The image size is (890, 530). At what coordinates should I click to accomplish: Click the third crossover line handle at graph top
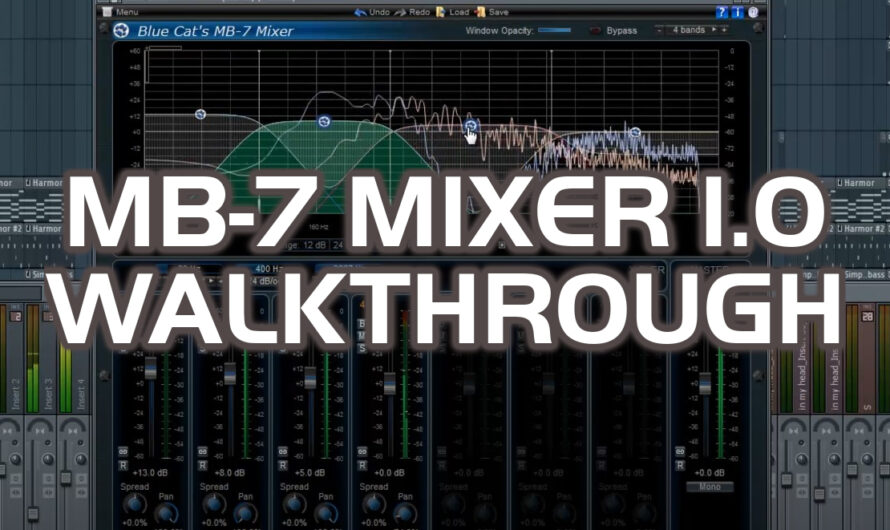(x=551, y=52)
